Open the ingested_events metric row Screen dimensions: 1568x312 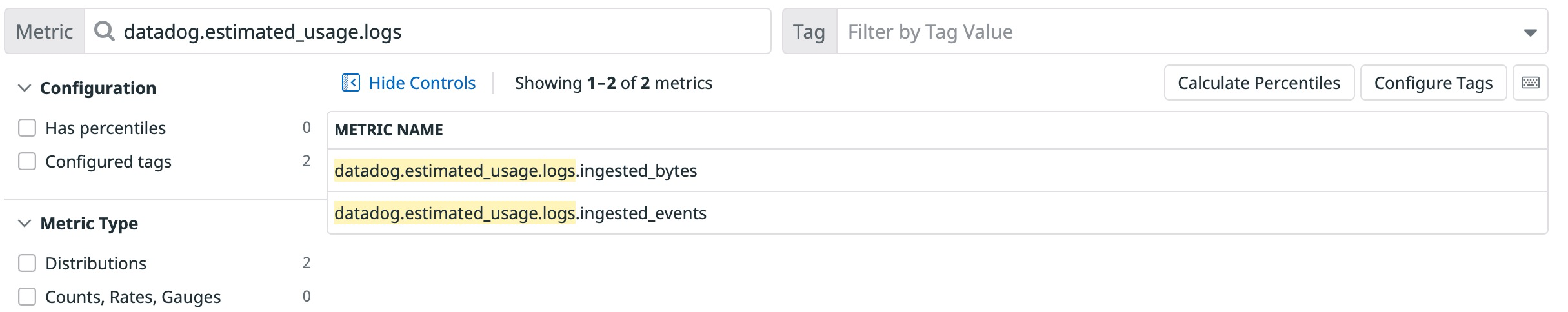tap(937, 213)
